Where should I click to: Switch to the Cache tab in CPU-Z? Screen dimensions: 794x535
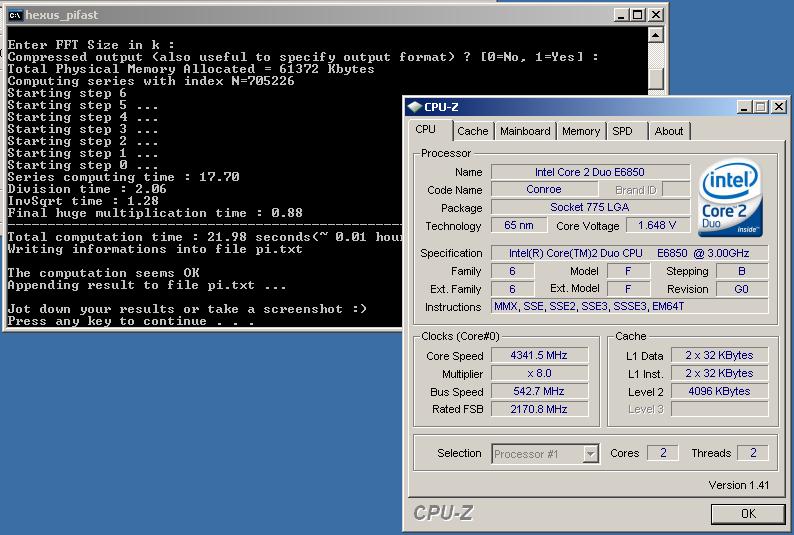click(x=472, y=131)
